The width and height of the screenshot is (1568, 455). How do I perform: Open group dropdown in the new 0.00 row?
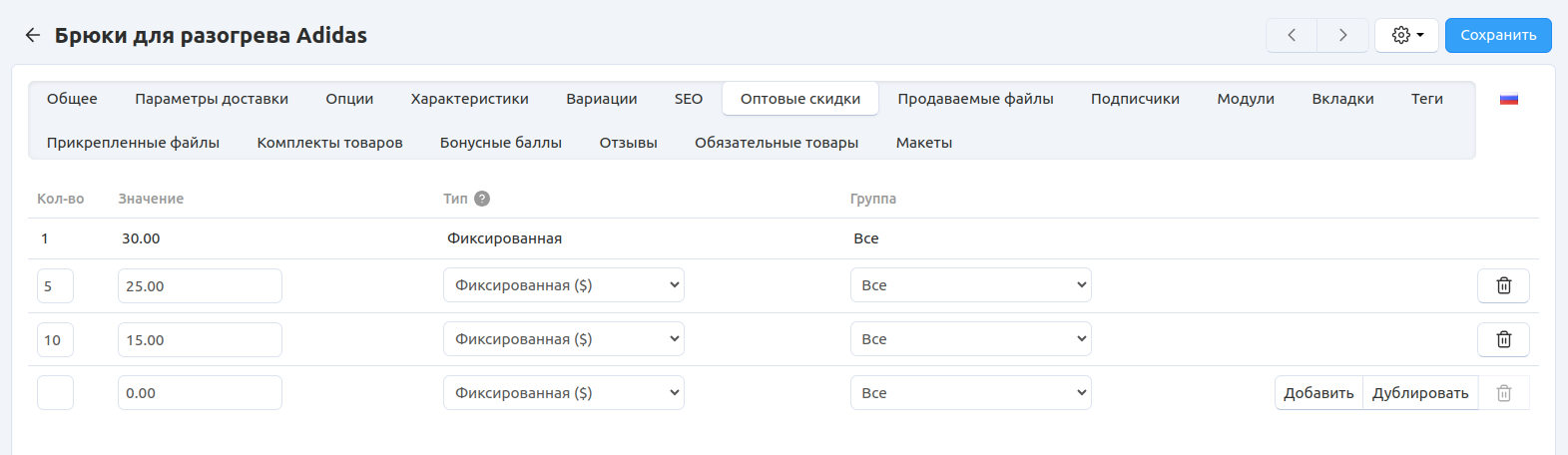click(x=970, y=393)
